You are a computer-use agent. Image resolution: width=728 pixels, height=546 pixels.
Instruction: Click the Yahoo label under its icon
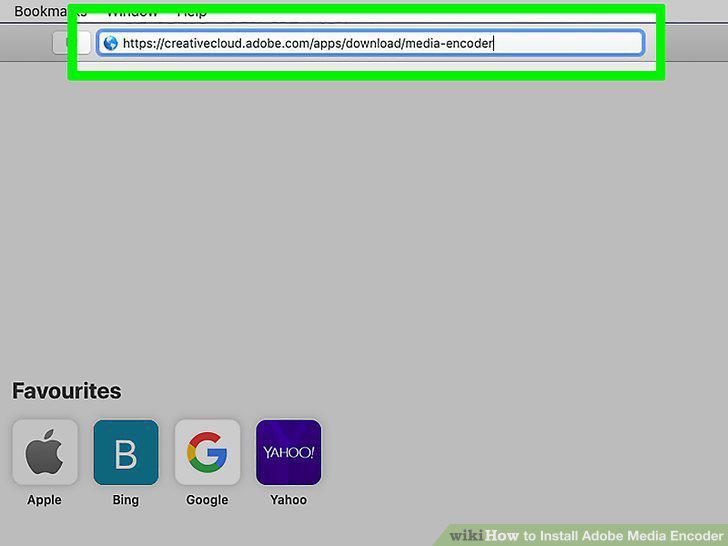click(x=288, y=500)
